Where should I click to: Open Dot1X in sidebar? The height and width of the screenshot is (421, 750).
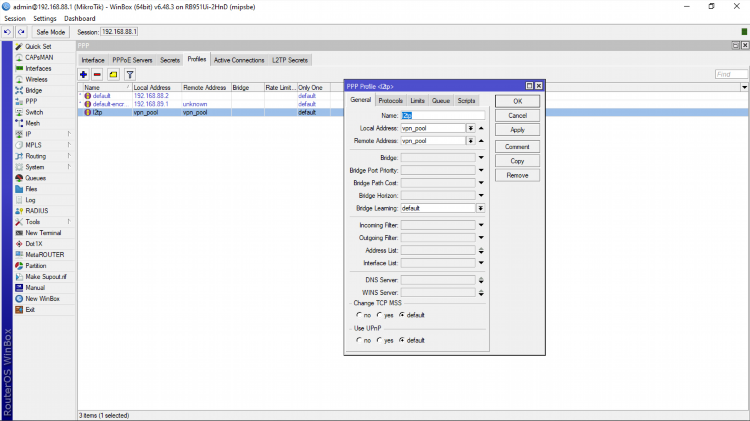(x=33, y=244)
